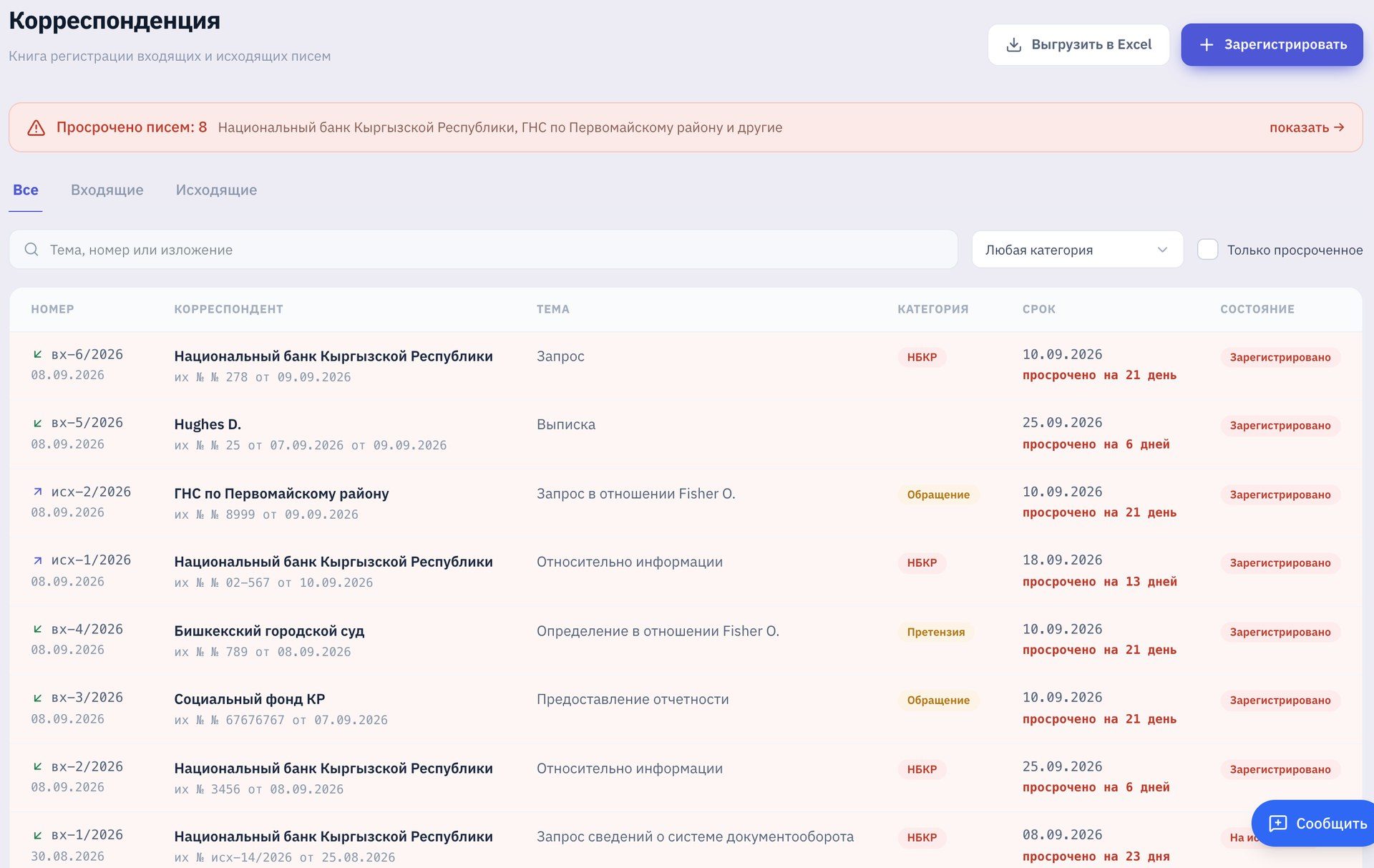This screenshot has height=868, width=1374.
Task: Click incoming arrow icon for вх–4/2026
Action: pos(38,629)
